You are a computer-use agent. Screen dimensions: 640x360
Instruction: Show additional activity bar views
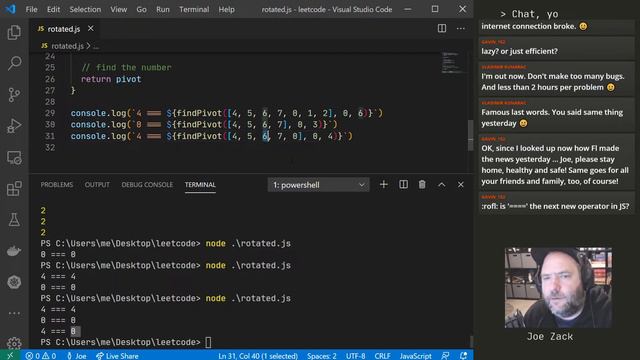(14, 313)
